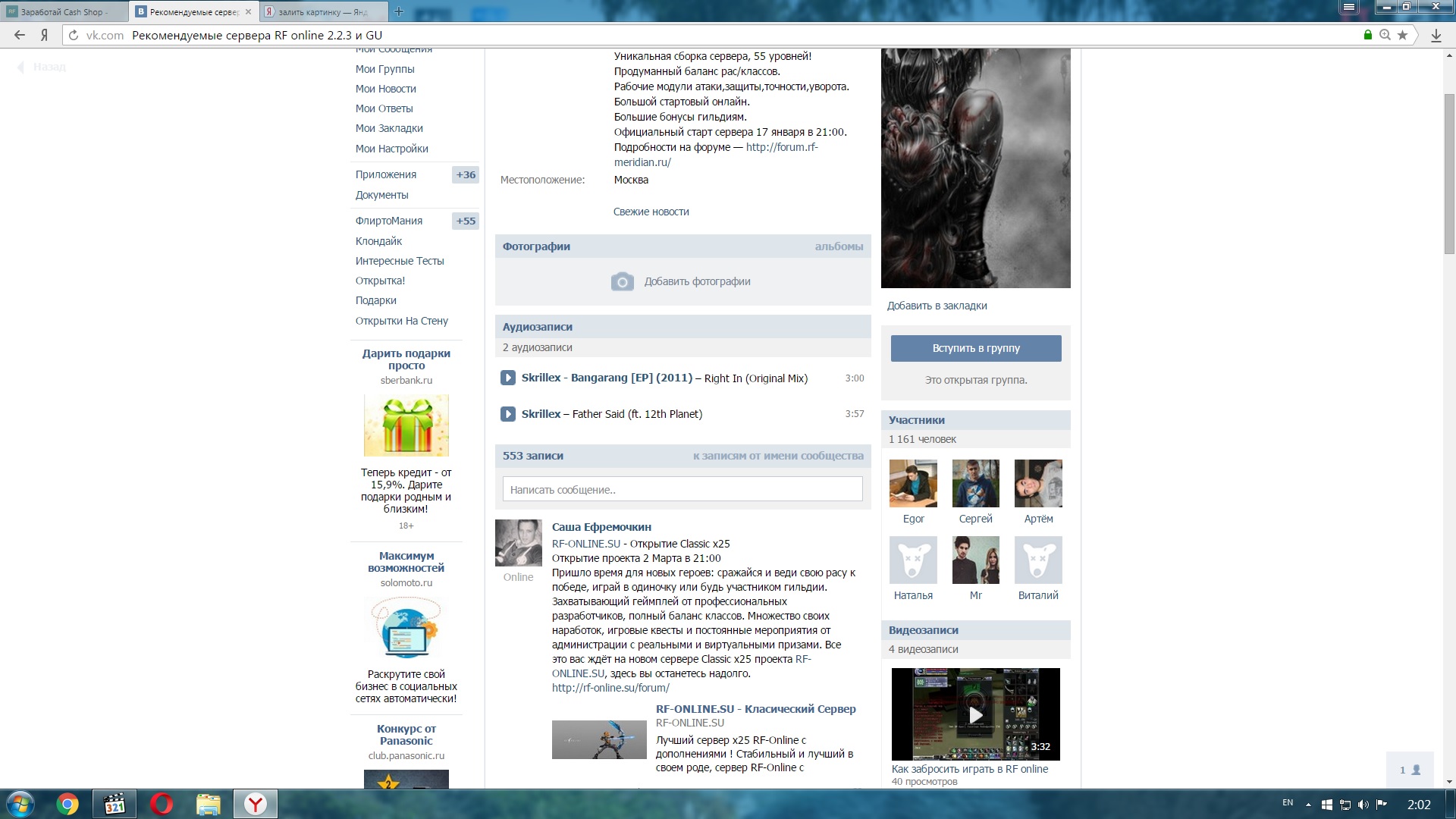Click the page vertical scrollbar thumb
1456x819 pixels.
1449,174
